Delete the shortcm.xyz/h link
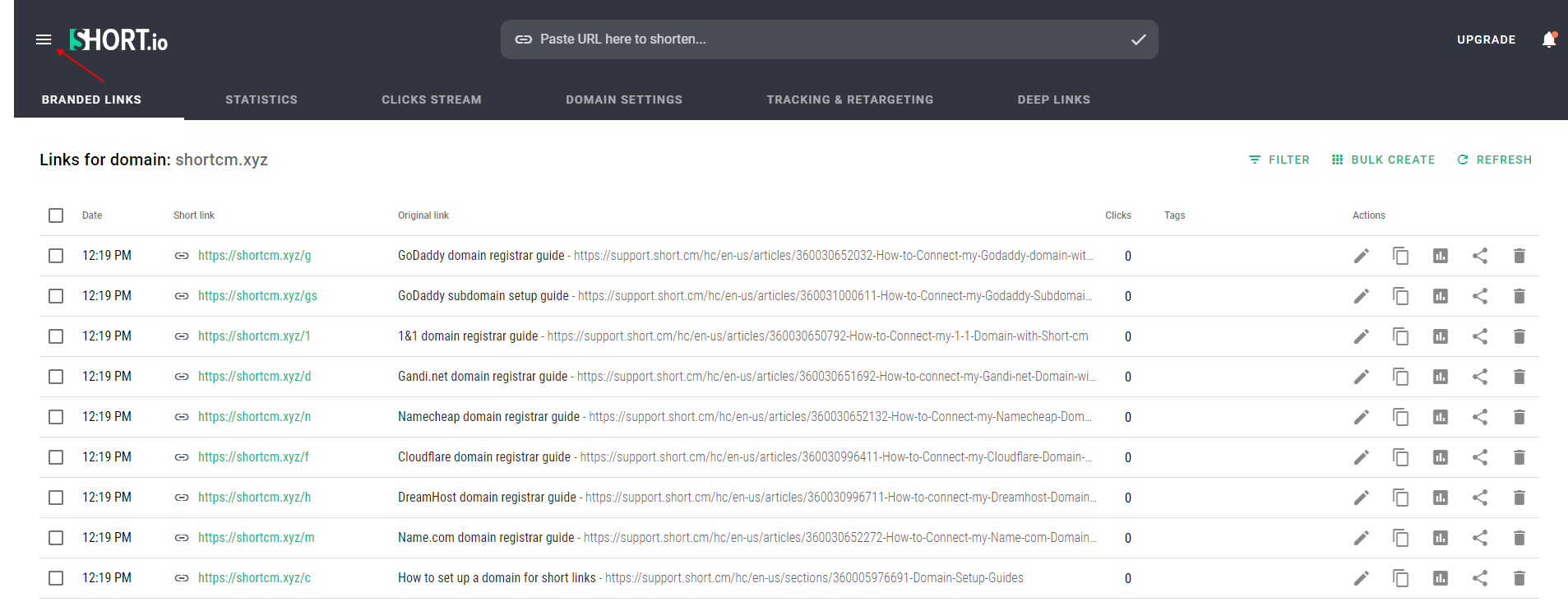The height and width of the screenshot is (602, 1568). point(1519,498)
